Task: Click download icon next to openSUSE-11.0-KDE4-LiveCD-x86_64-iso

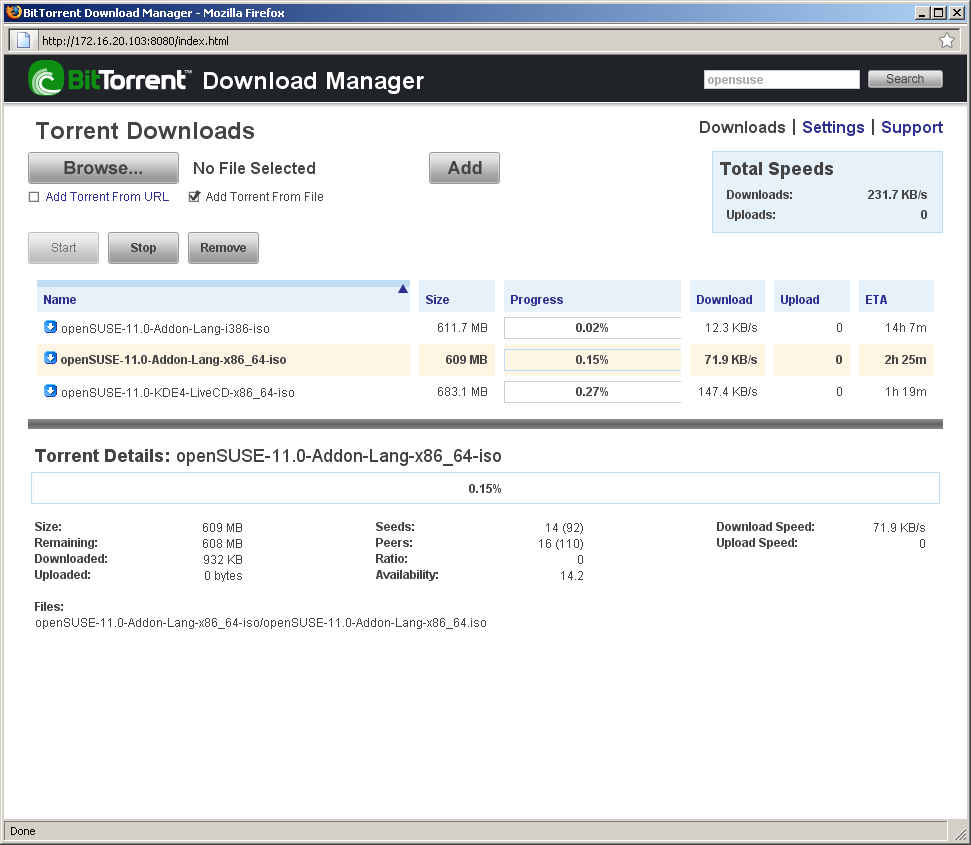Action: tap(51, 391)
